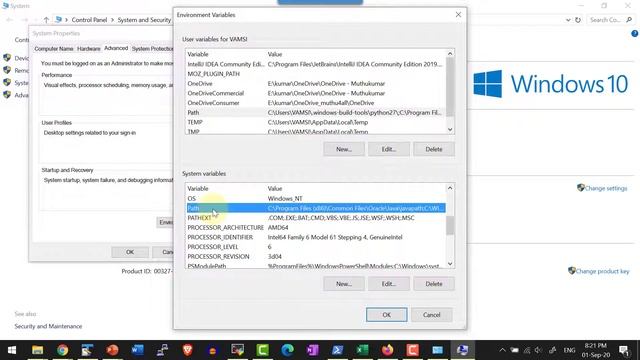
Task: Open the volume control in system tray
Action: pyautogui.click(x=539, y=350)
